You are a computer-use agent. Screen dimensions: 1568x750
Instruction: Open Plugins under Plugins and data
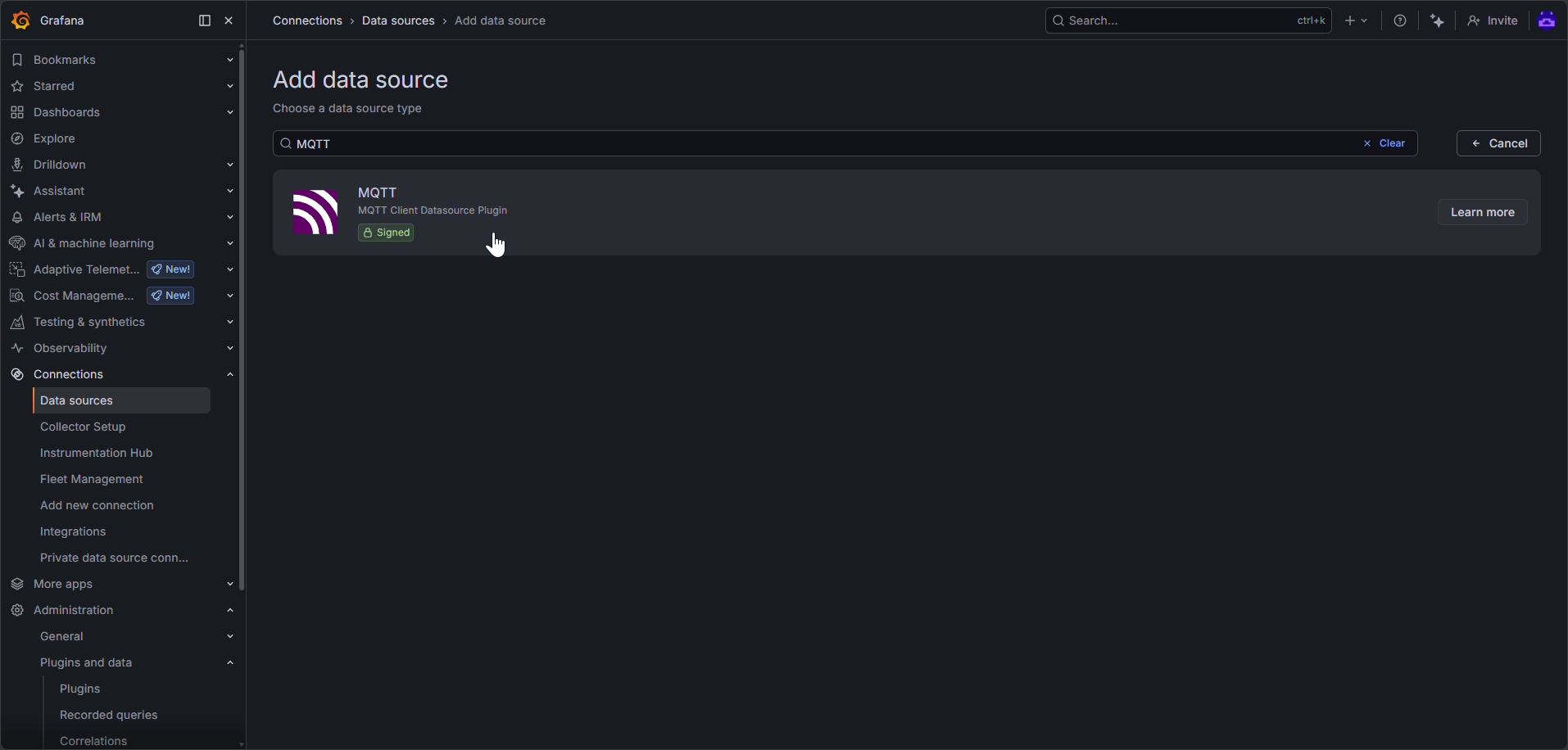click(79, 689)
